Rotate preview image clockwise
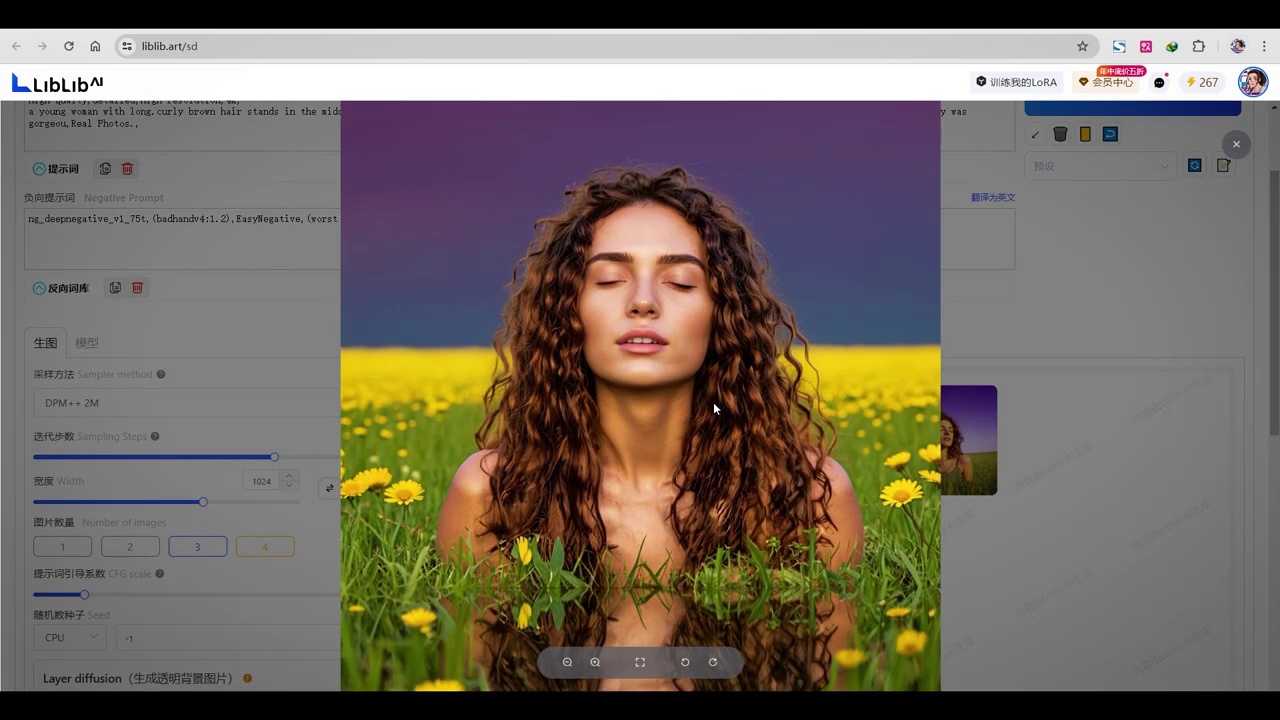1280x720 pixels. pyautogui.click(x=713, y=662)
